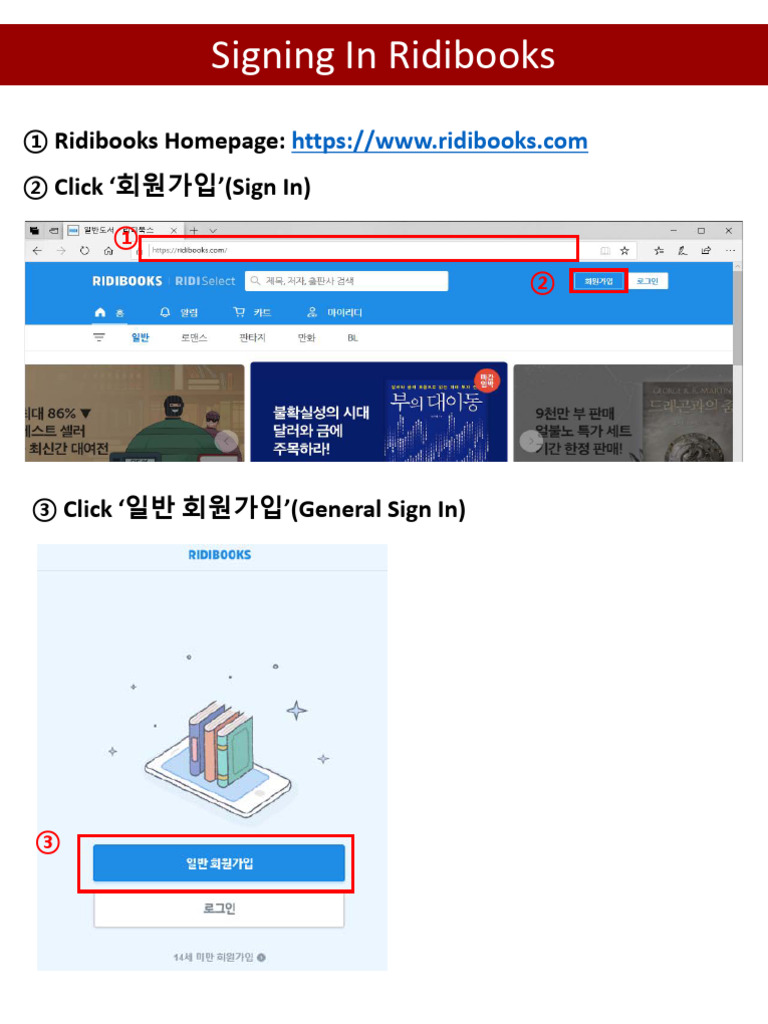Open the category hamburger list icon
768x1024 pixels.
pos(99,338)
